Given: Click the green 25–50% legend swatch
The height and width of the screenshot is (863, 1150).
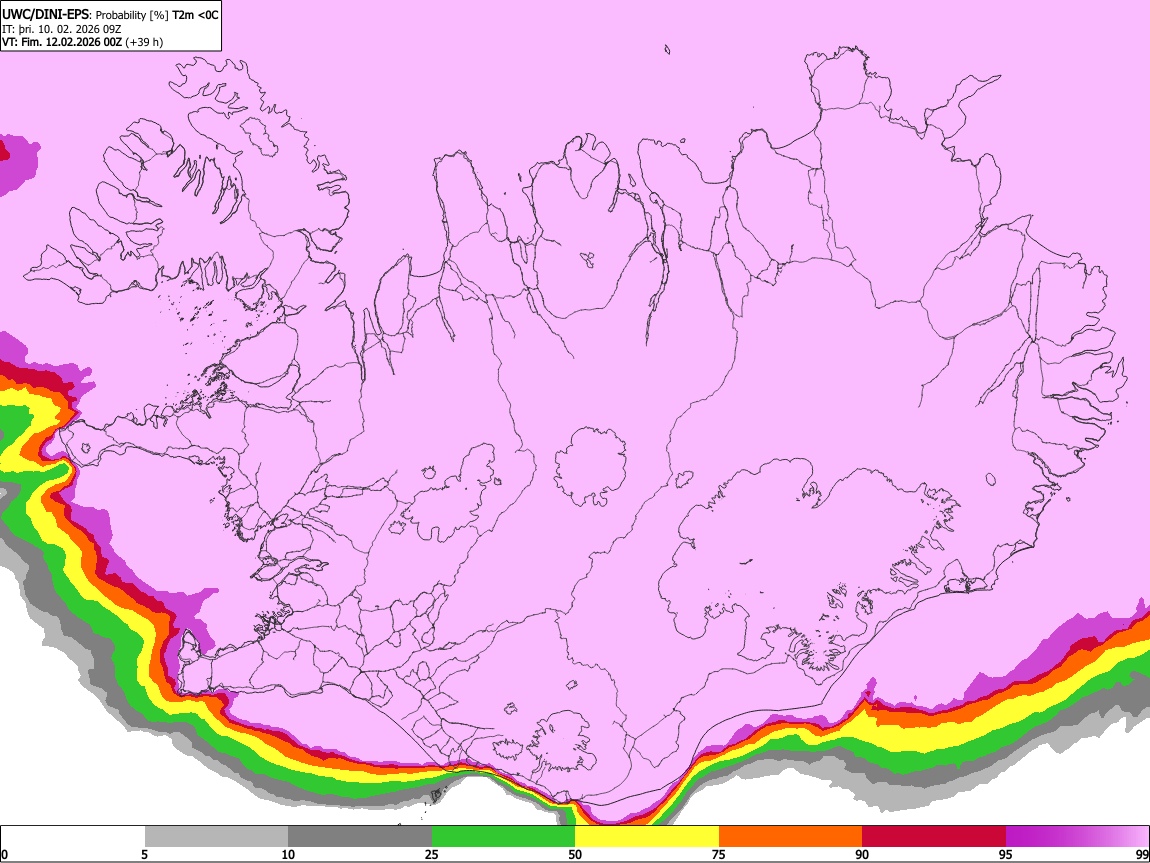Looking at the screenshot, I should (503, 836).
